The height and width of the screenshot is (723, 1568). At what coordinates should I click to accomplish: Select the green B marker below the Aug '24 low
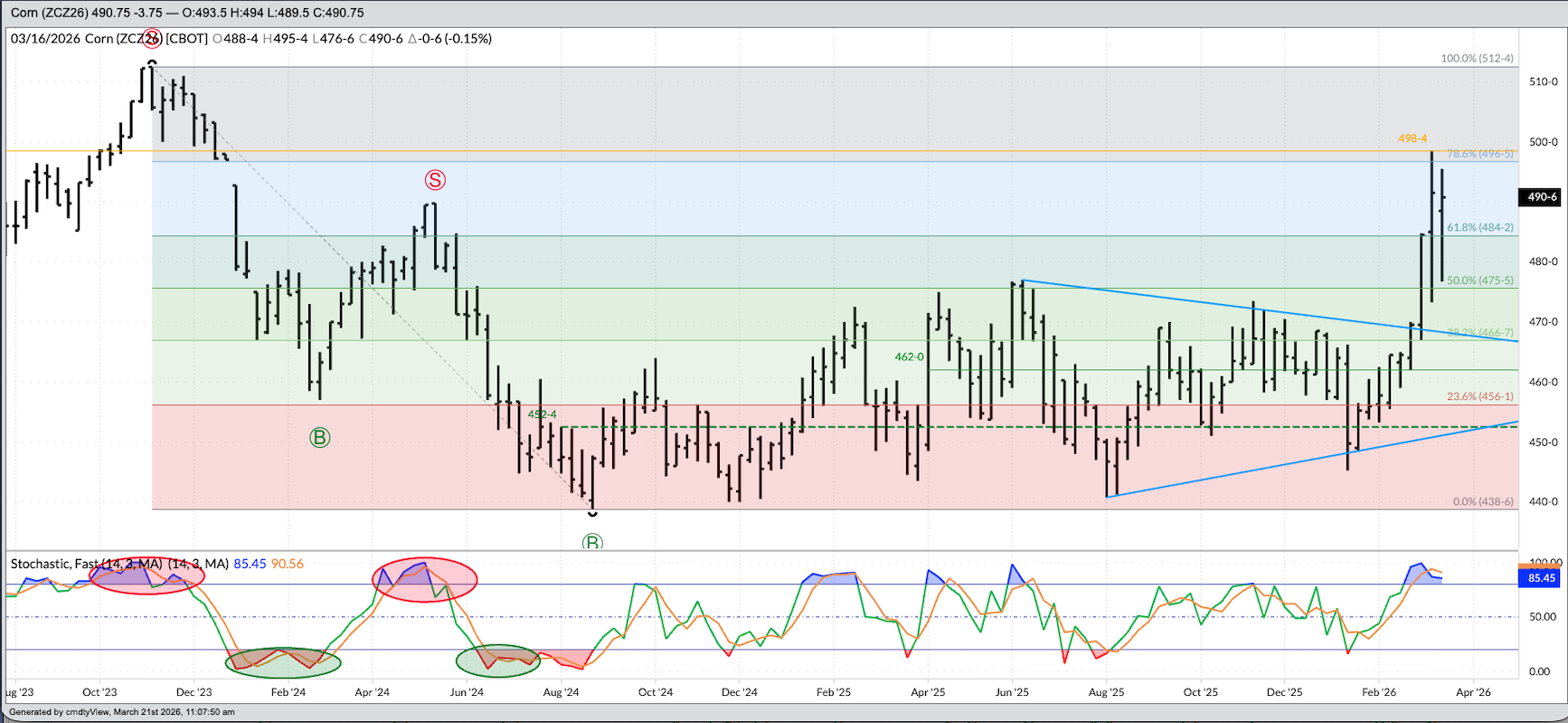point(592,543)
